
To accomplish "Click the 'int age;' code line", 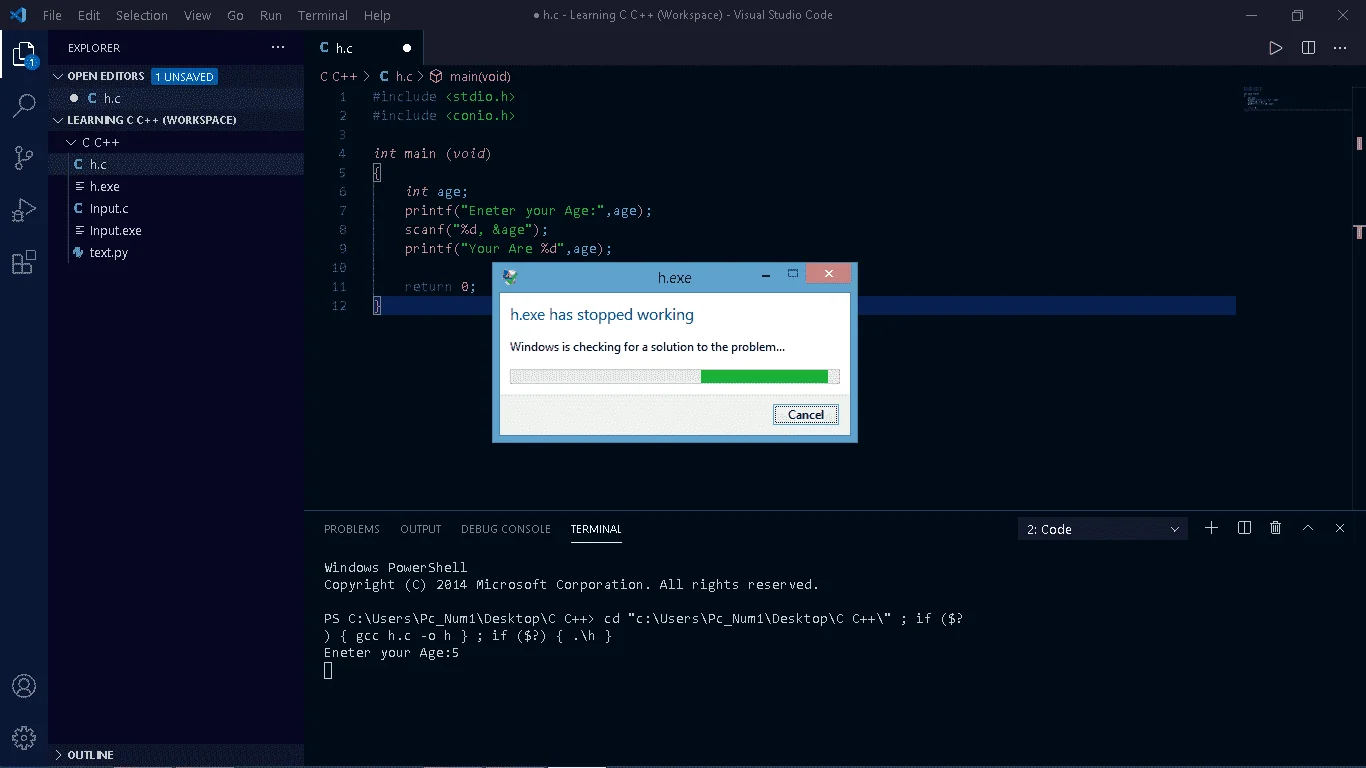I will click(x=436, y=191).
